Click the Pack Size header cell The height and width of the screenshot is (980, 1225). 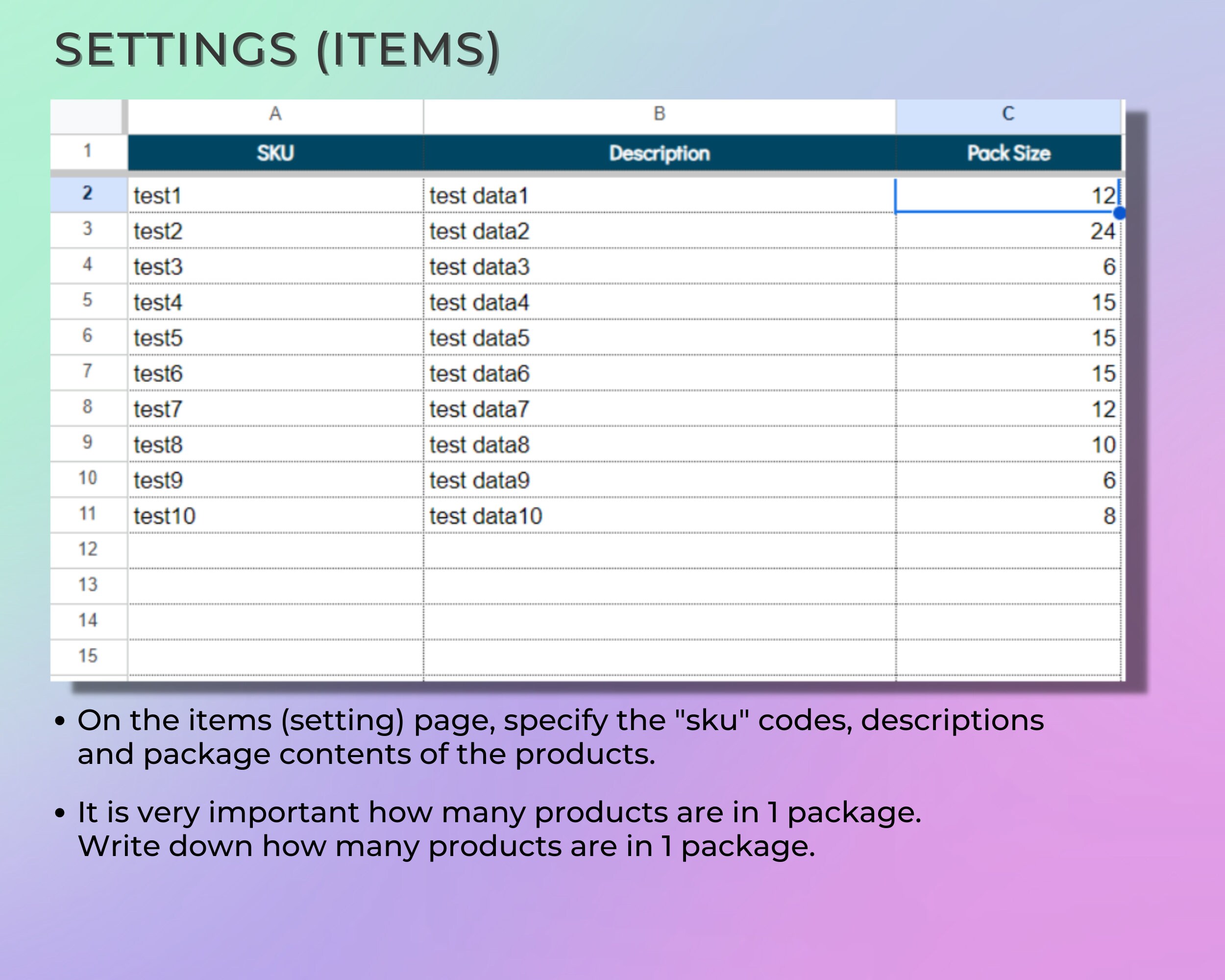coord(1008,153)
